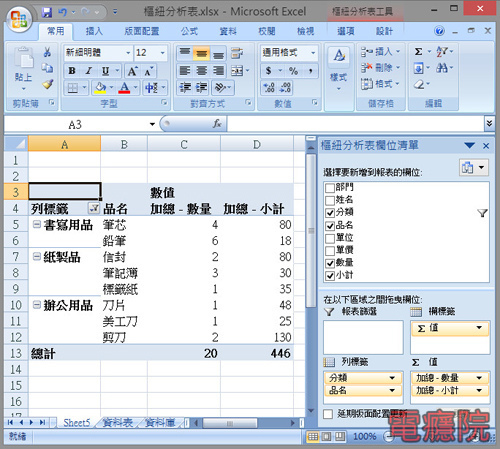Switch to the 資料 ribbon tab
Image resolution: width=500 pixels, height=449 pixels.
(x=228, y=31)
